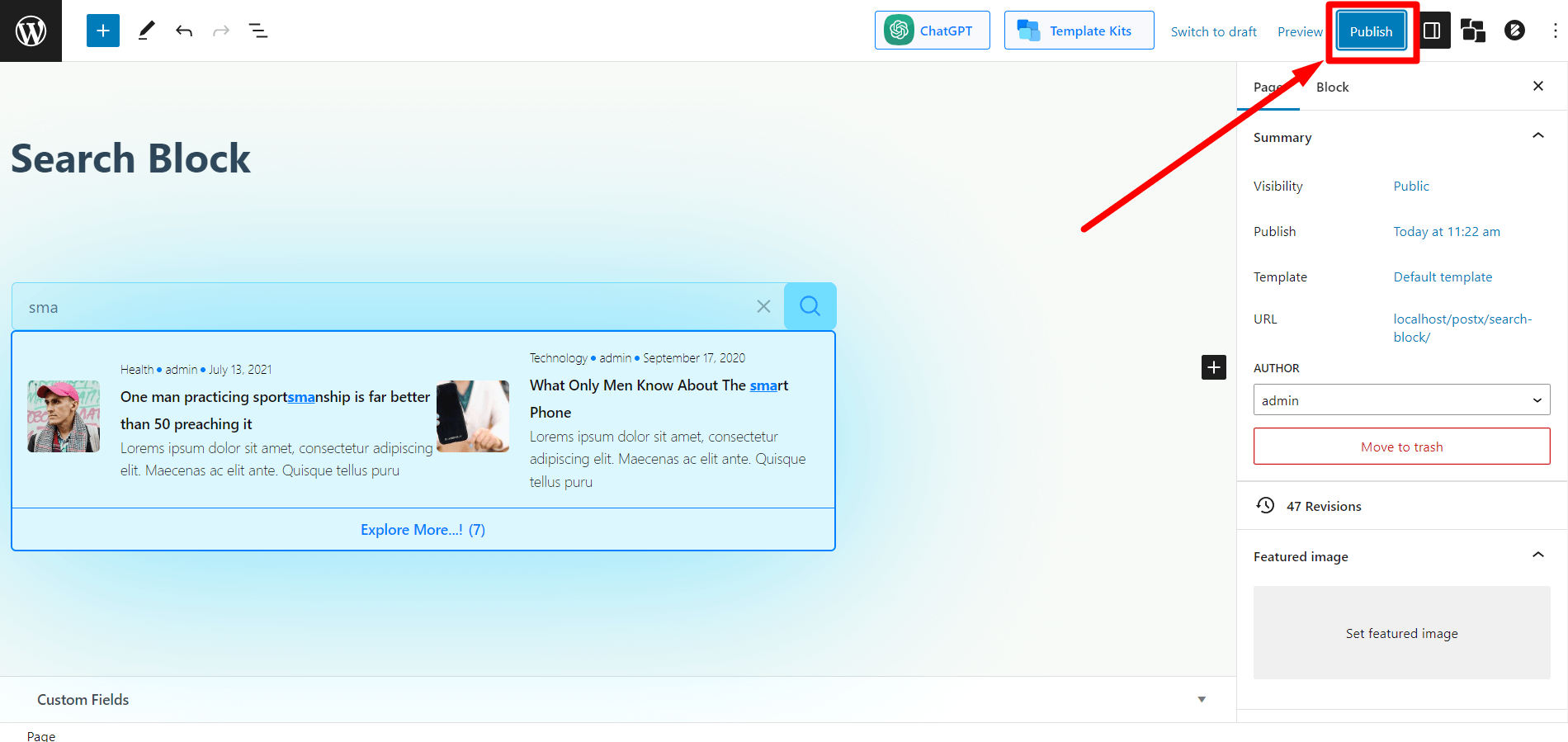Click the Search Block page title
Viewport: 1568px width, 742px height.
pyautogui.click(x=130, y=158)
